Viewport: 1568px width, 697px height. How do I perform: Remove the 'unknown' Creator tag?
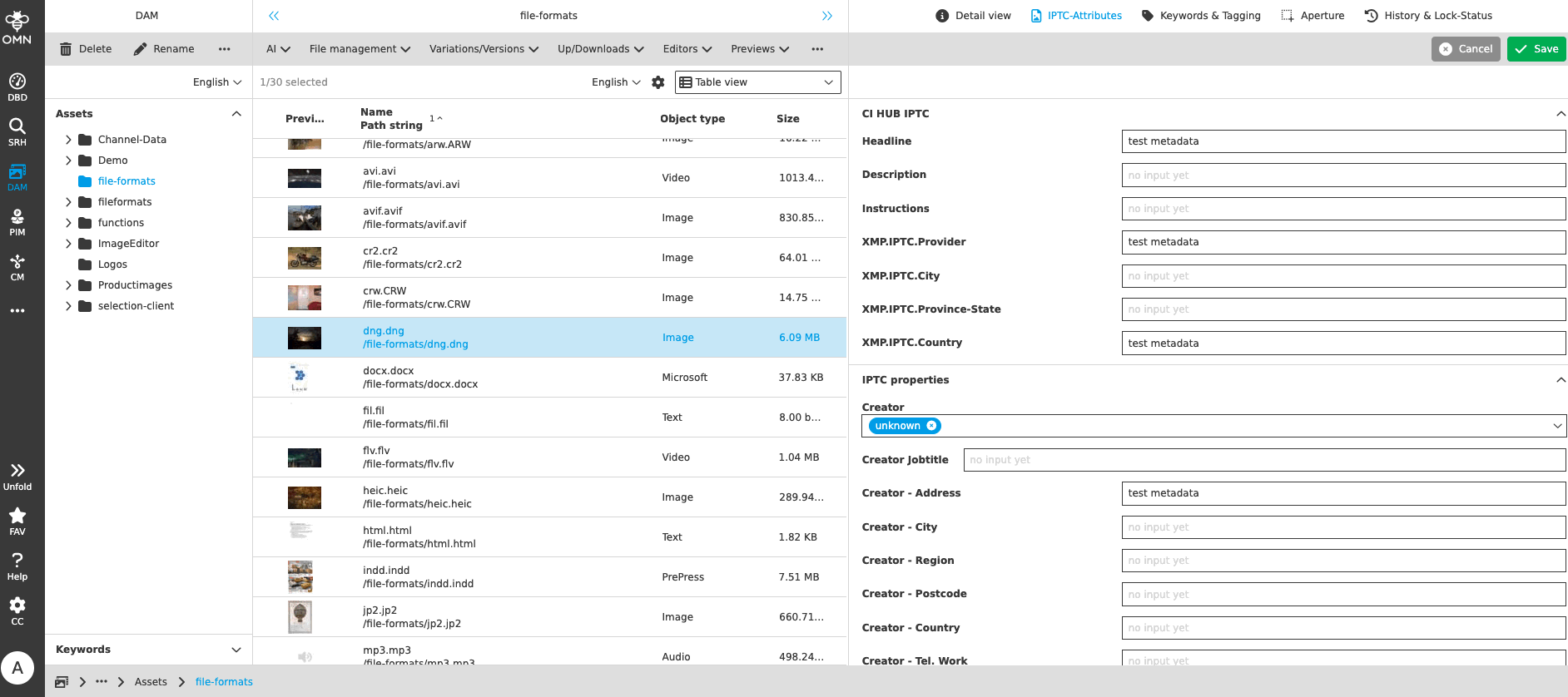coord(931,426)
